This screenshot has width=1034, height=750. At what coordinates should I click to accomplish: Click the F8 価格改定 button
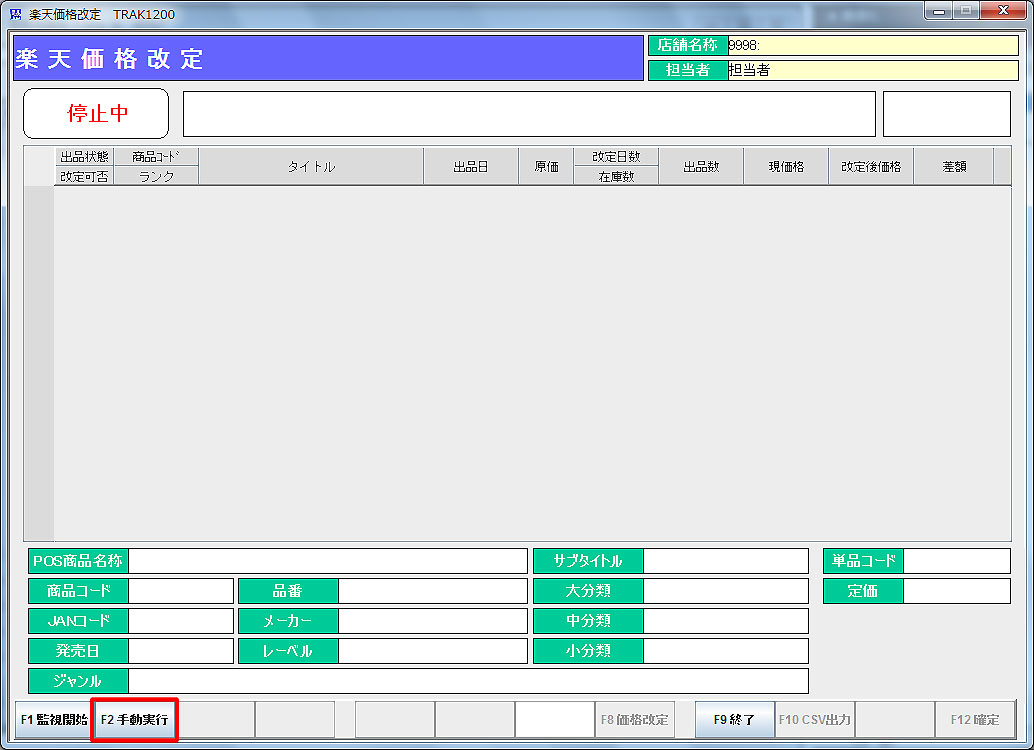coord(635,720)
